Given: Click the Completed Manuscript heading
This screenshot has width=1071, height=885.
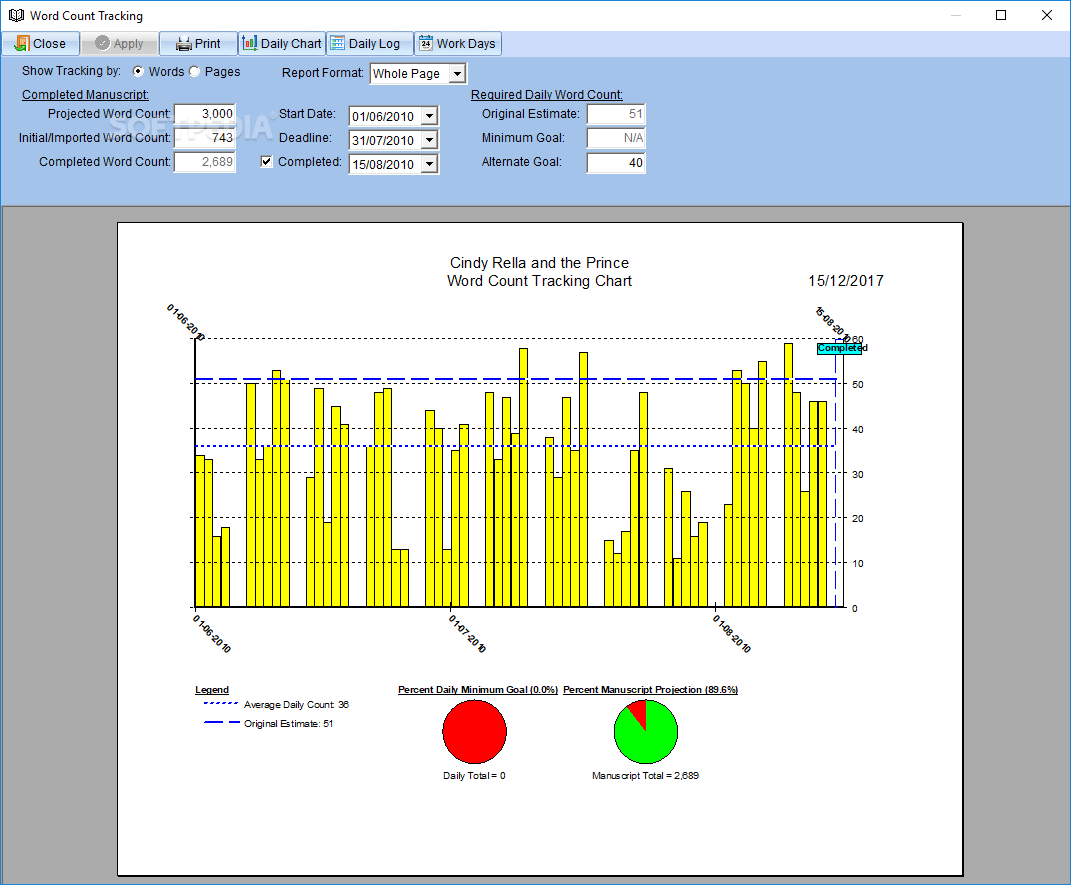Looking at the screenshot, I should point(85,95).
